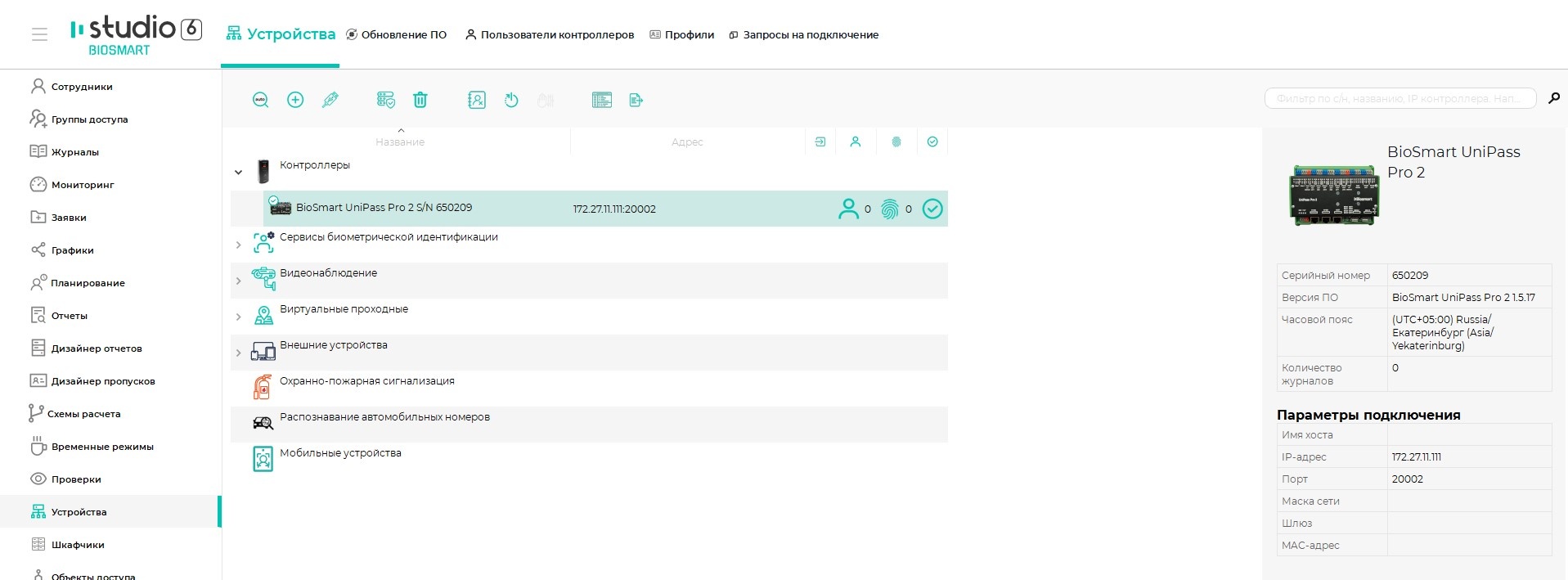Open Шкафчики in the sidebar
The height and width of the screenshot is (580, 1568).
[110, 544]
